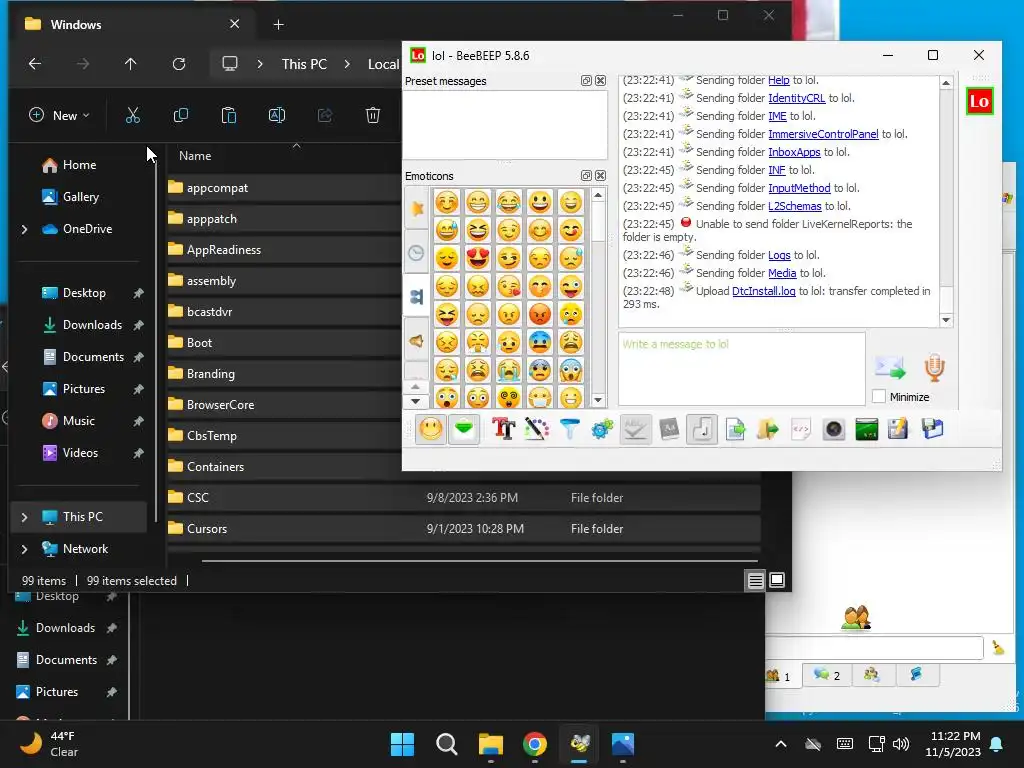Expand the Network tree node
This screenshot has width=1024, height=768.
pos(24,549)
